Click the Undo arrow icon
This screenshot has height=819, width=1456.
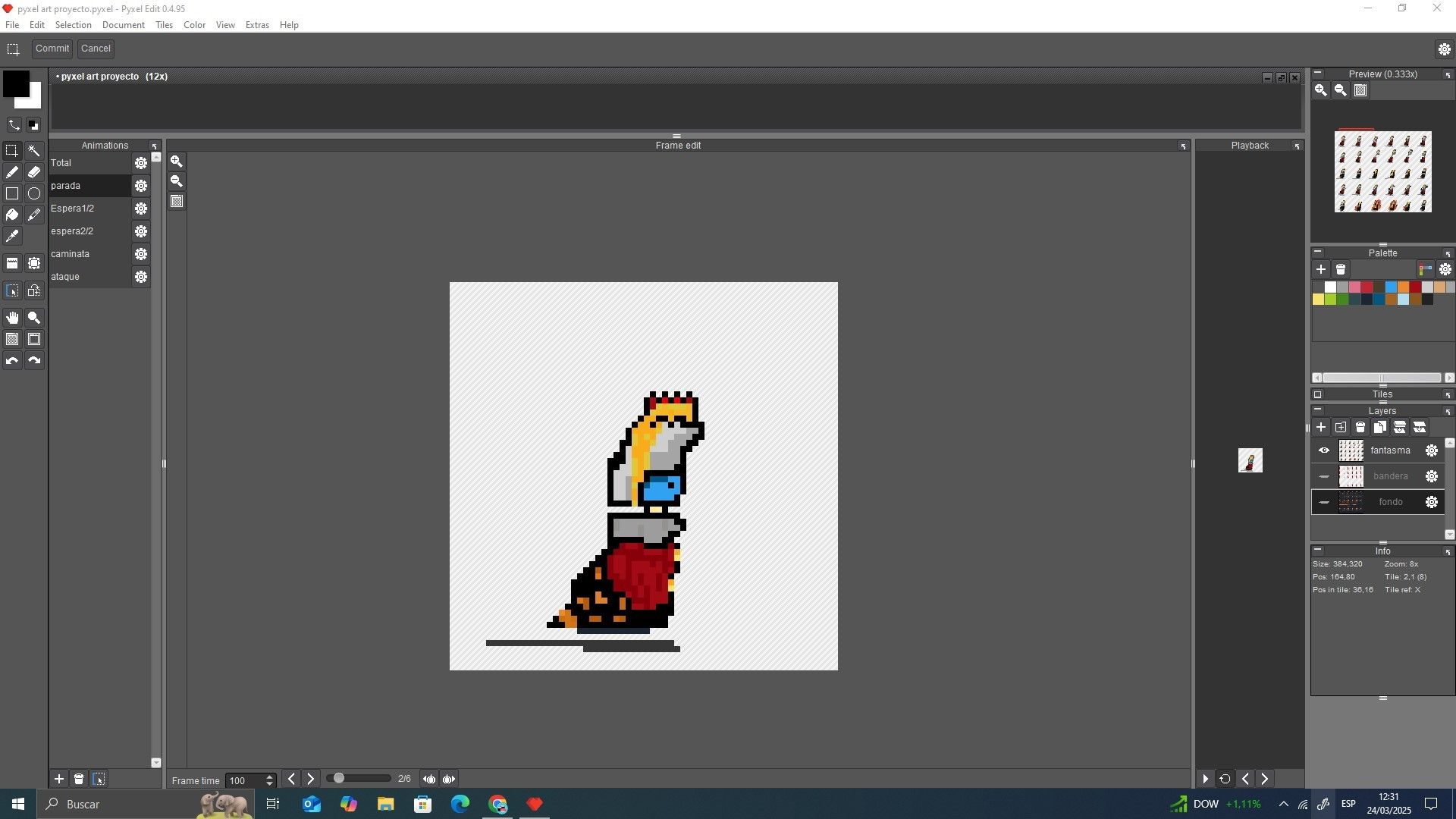coord(12,361)
